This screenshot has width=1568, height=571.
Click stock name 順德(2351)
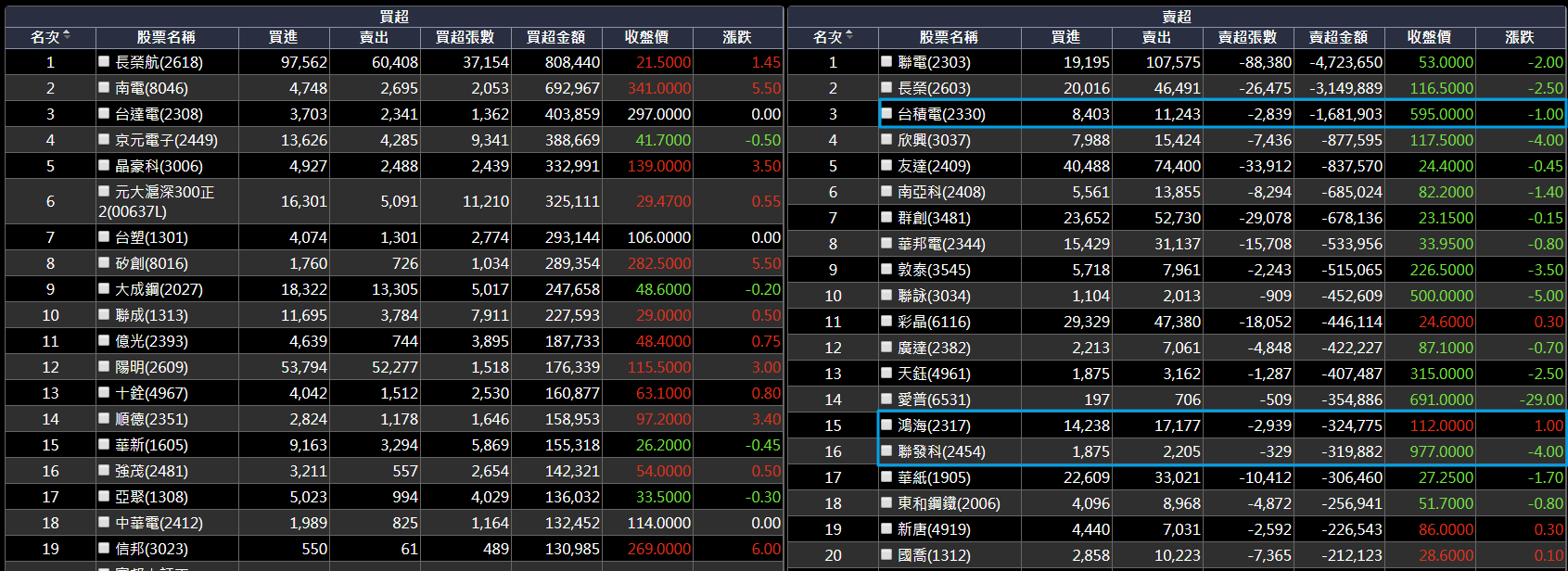[x=151, y=419]
